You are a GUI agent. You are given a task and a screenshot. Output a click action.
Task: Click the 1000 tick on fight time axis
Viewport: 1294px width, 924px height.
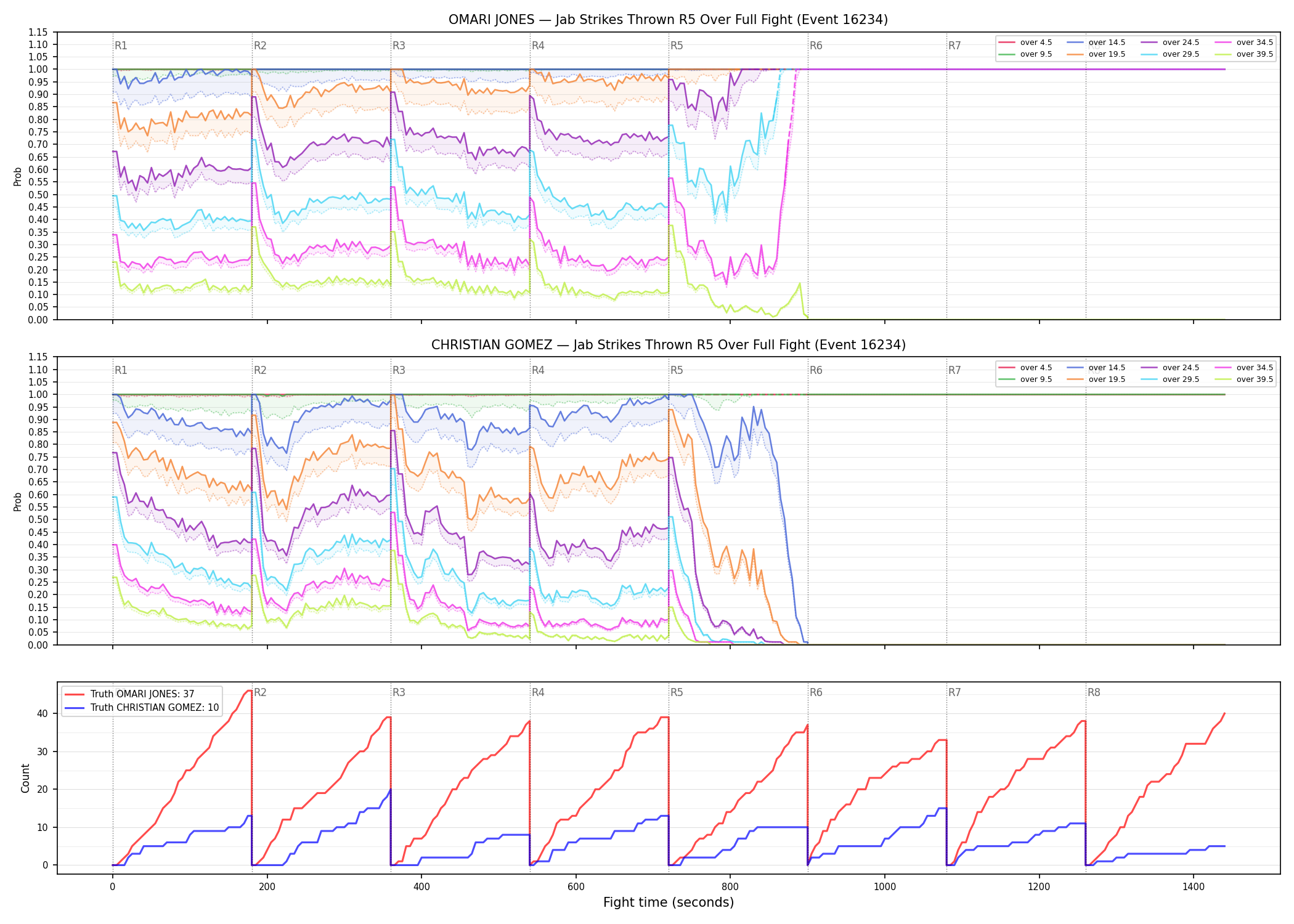click(x=885, y=887)
